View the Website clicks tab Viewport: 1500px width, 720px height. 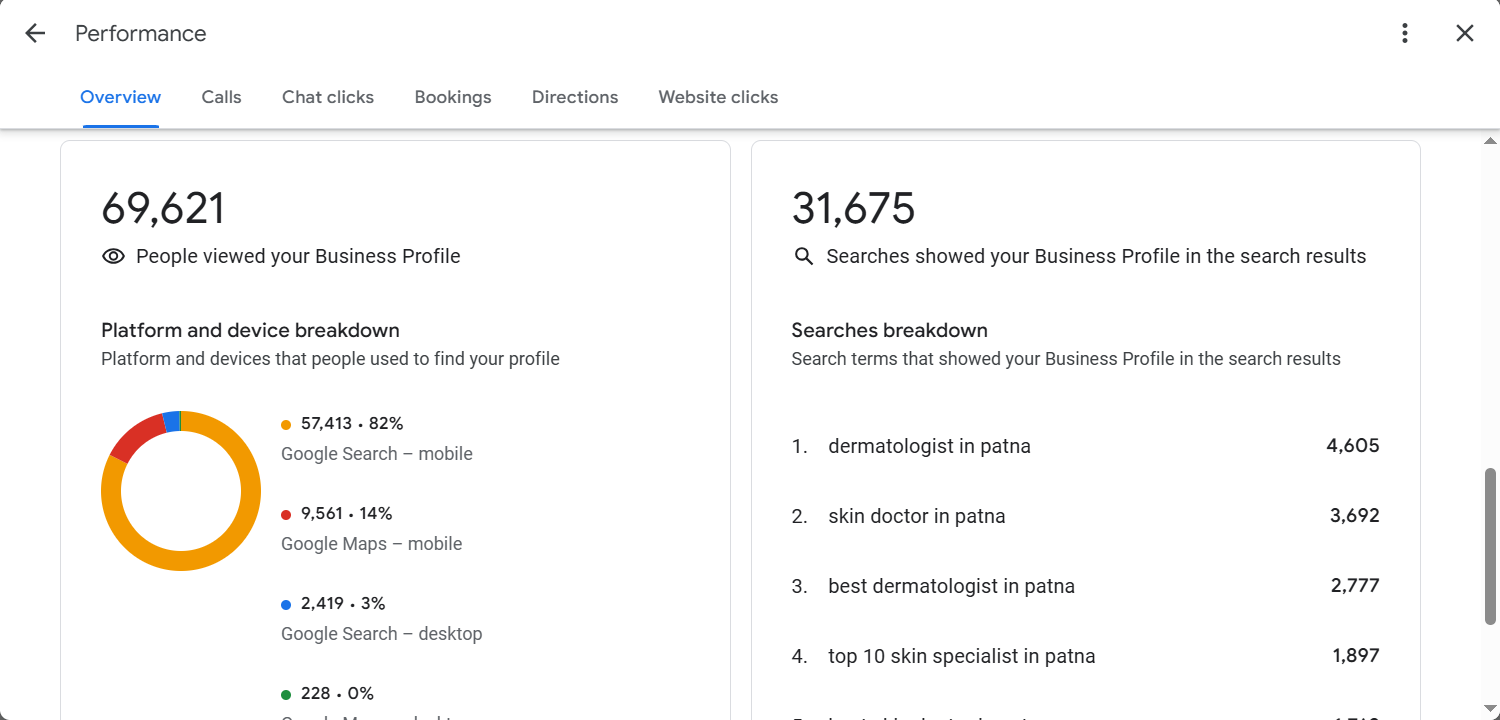pyautogui.click(x=718, y=97)
